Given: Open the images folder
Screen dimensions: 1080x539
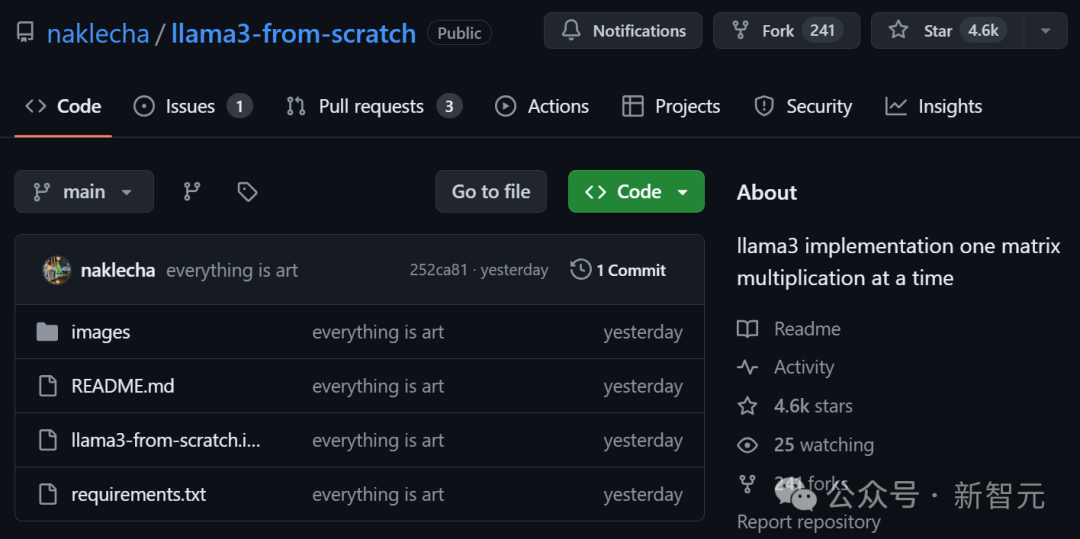Looking at the screenshot, I should pyautogui.click(x=101, y=332).
